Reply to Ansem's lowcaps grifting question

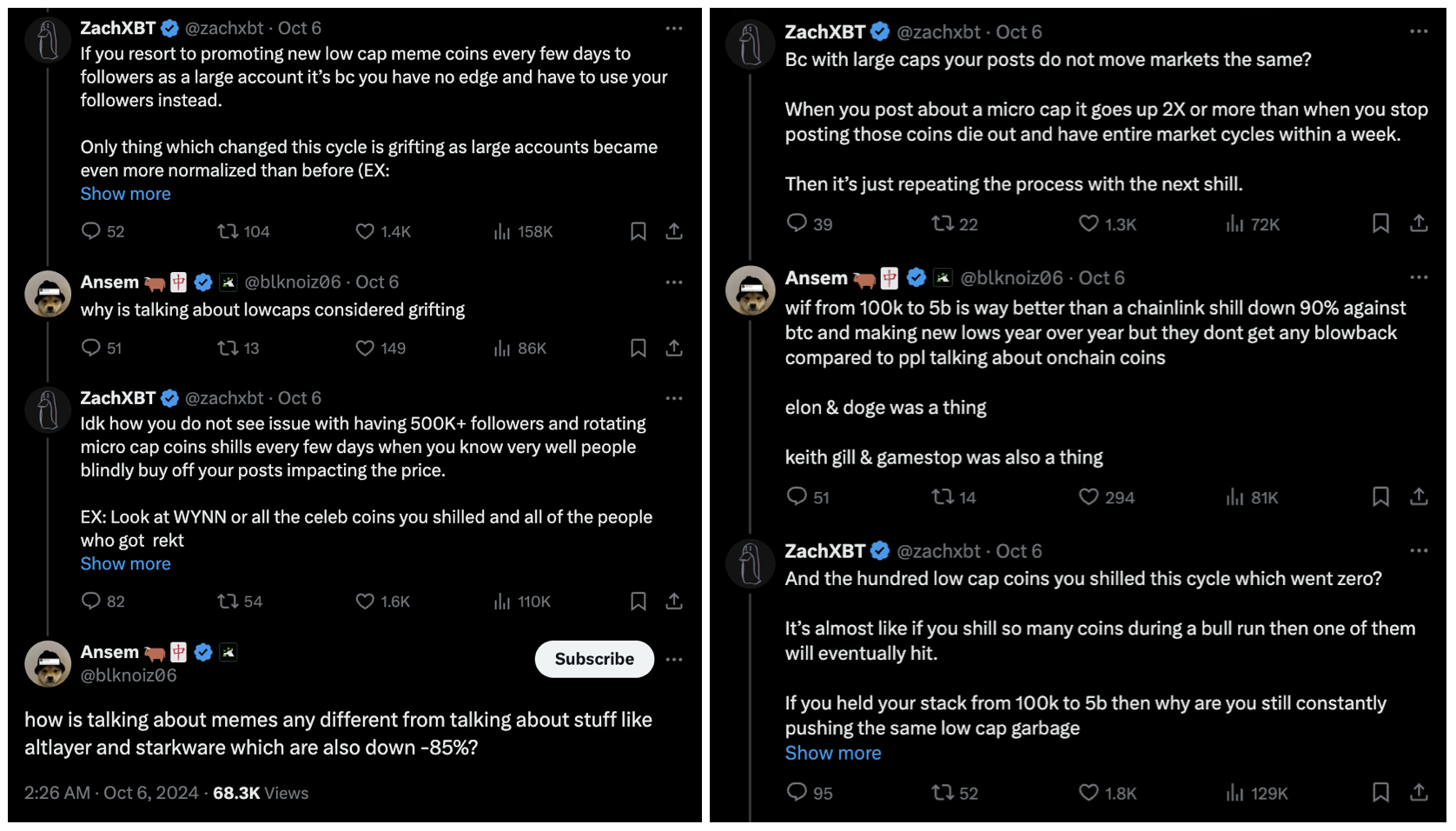tap(91, 348)
